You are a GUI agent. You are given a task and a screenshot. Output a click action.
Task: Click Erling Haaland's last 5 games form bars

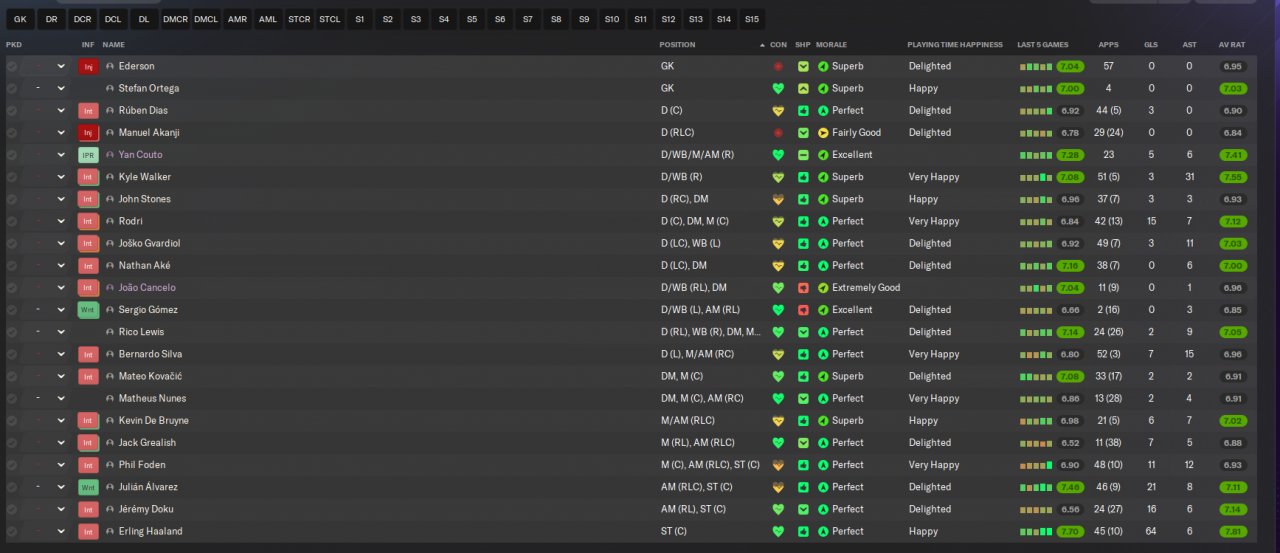tap(1036, 532)
